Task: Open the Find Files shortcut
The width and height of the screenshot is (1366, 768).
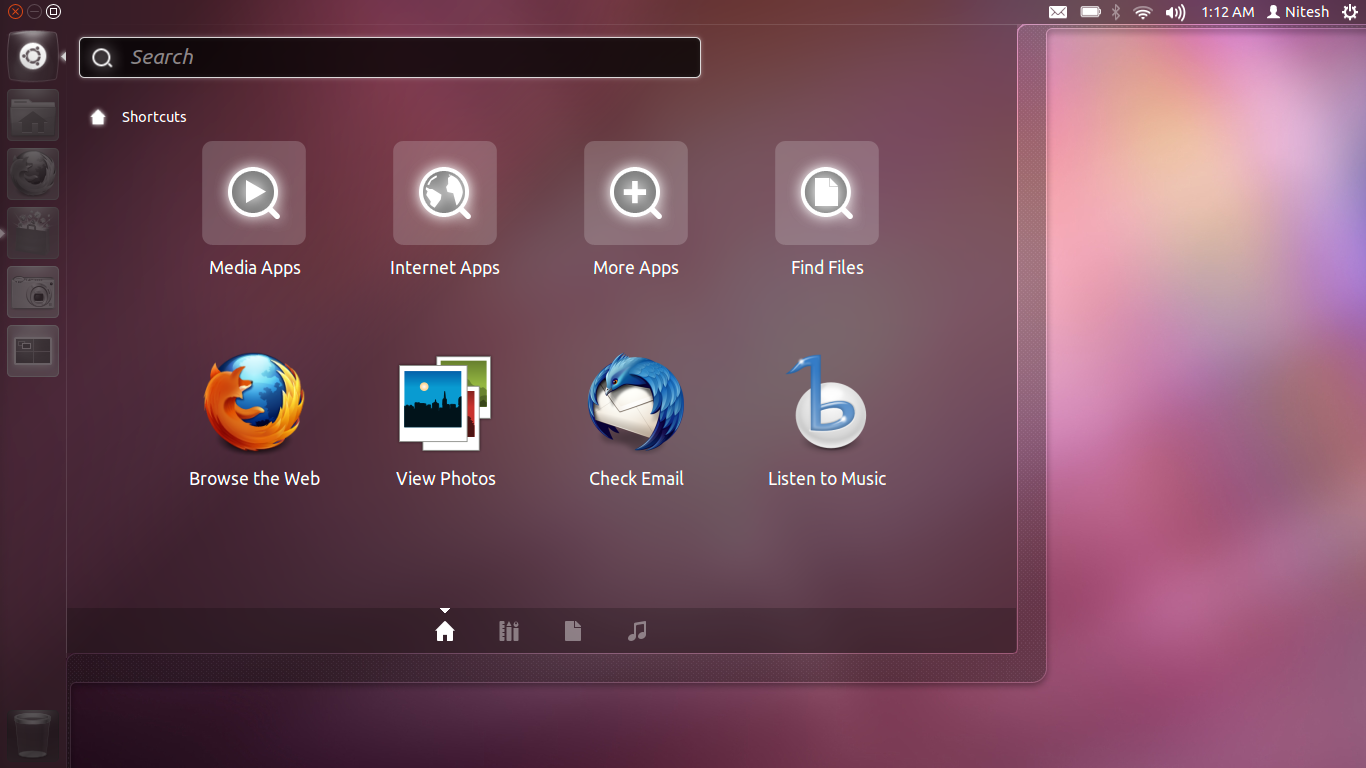Action: 827,193
